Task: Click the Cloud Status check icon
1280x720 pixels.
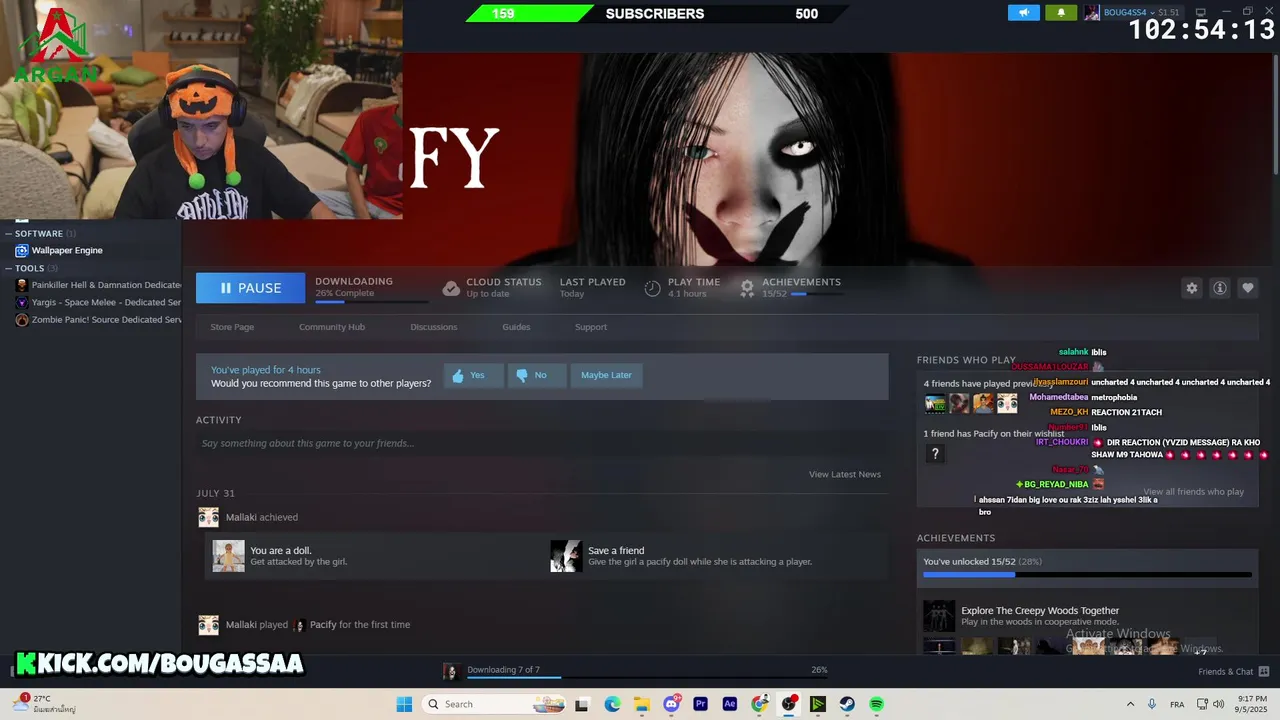Action: (x=451, y=288)
